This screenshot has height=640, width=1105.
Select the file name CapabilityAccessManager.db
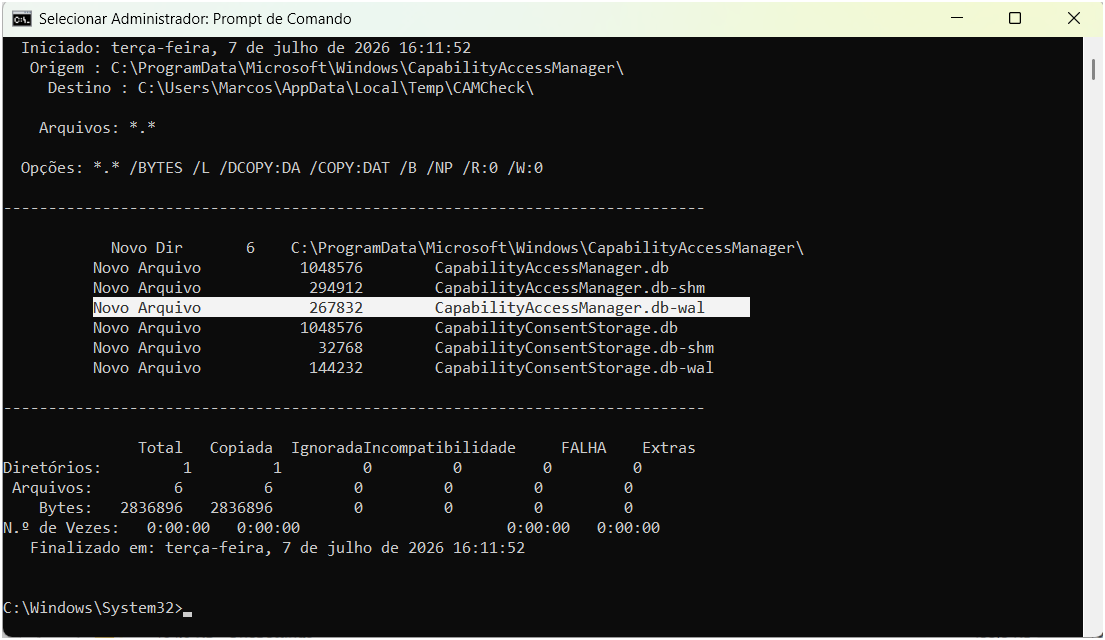[552, 268]
